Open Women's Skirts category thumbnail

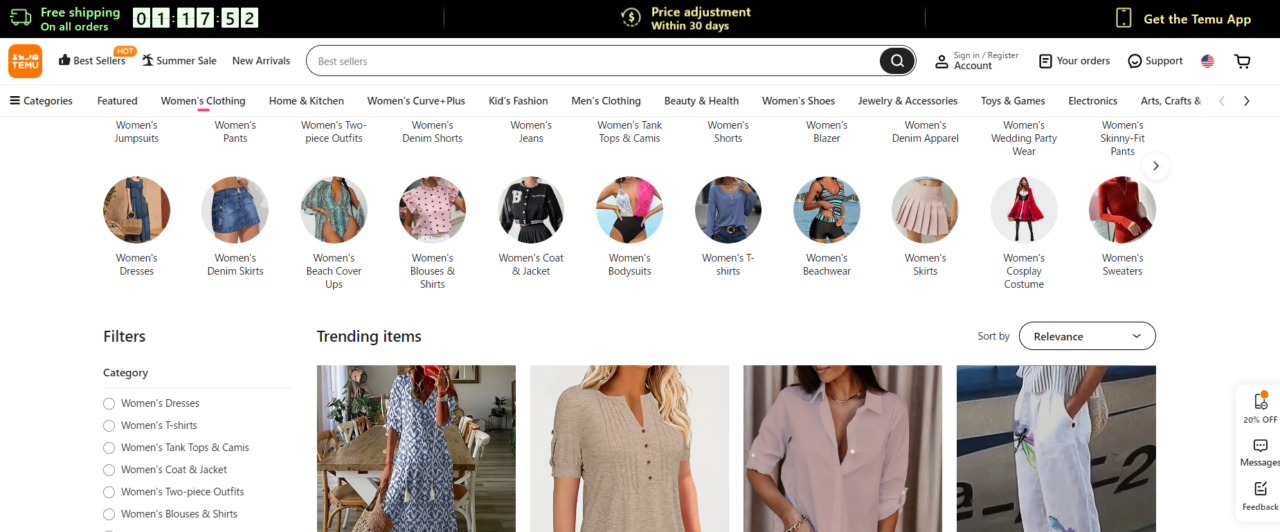pos(925,210)
